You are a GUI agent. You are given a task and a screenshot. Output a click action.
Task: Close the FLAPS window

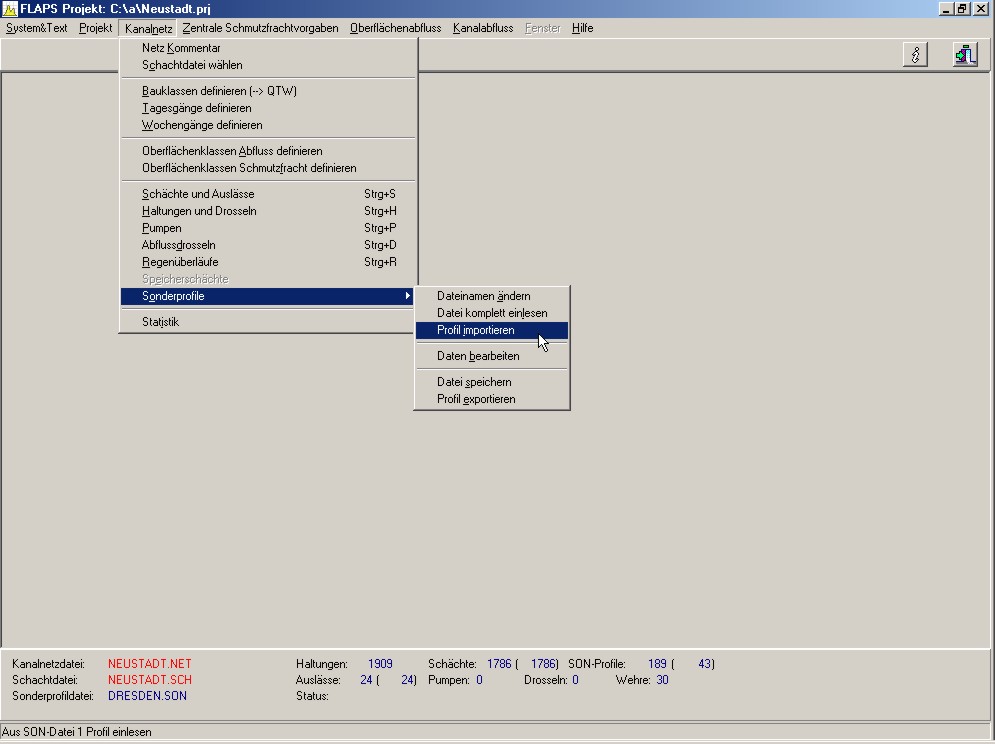[980, 9]
